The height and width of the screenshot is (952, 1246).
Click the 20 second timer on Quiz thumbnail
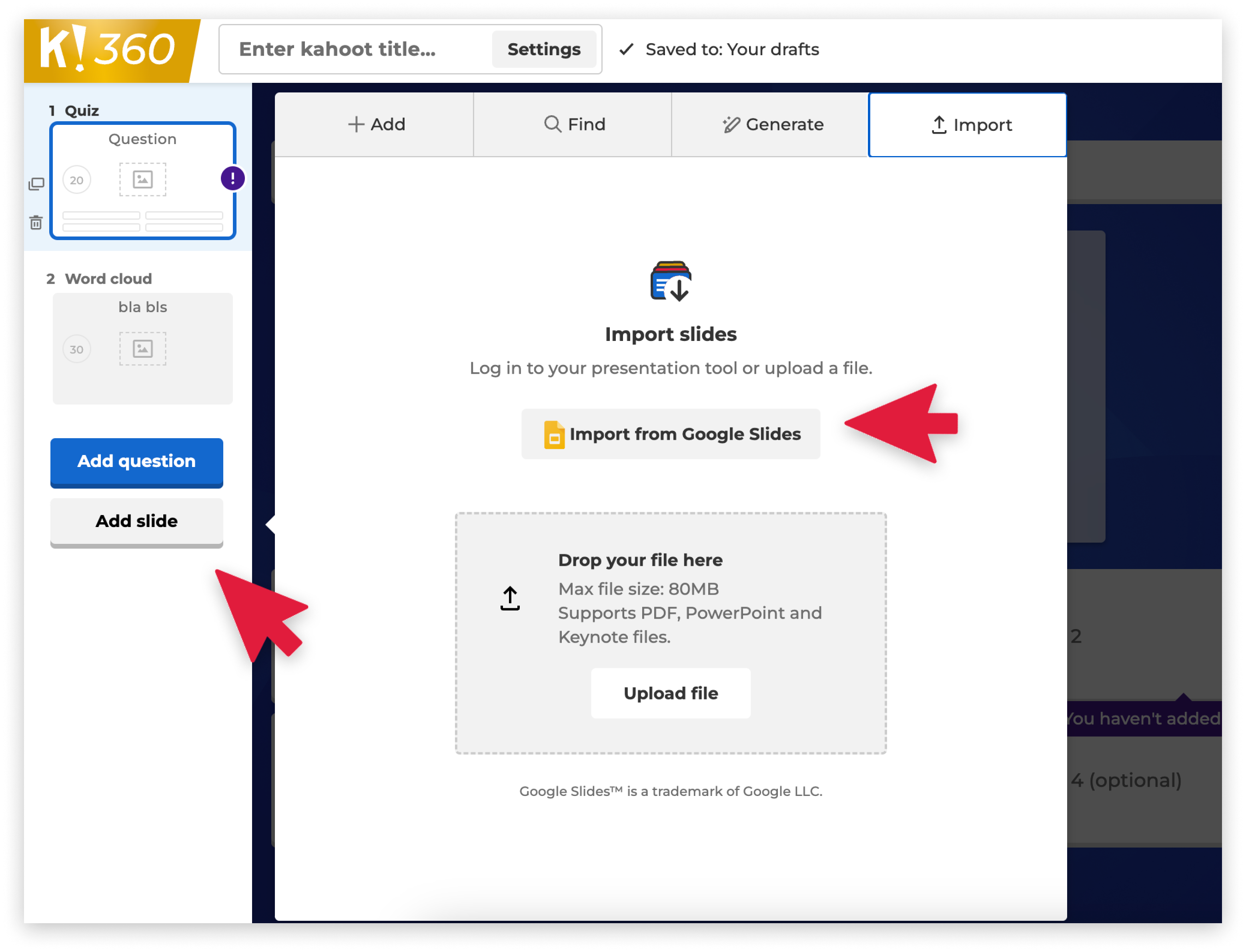[x=76, y=180]
